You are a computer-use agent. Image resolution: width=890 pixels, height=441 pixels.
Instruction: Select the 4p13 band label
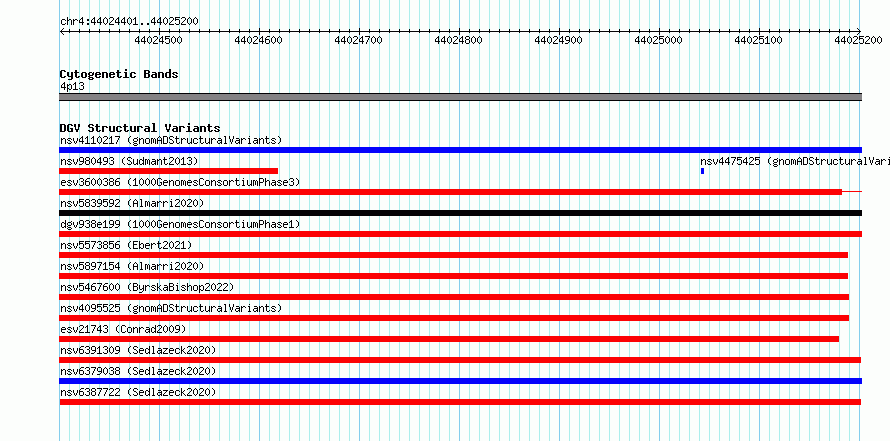pos(72,87)
